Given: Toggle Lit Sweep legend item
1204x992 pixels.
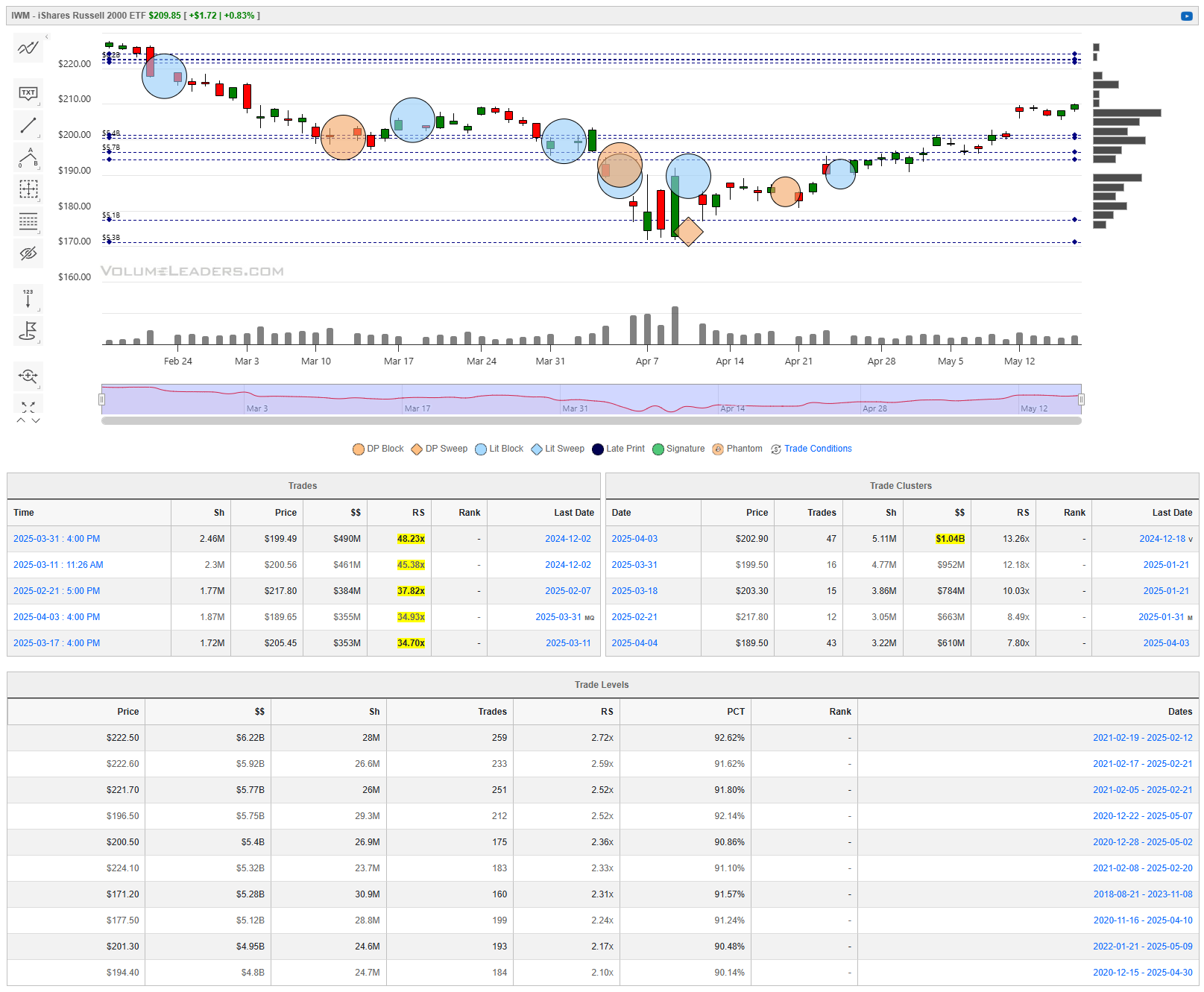Looking at the screenshot, I should point(558,449).
